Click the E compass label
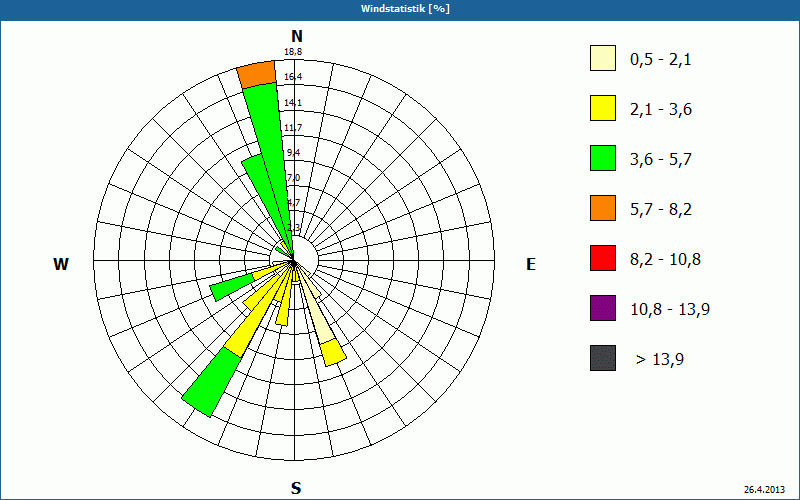The height and width of the screenshot is (500, 800). pos(531,264)
